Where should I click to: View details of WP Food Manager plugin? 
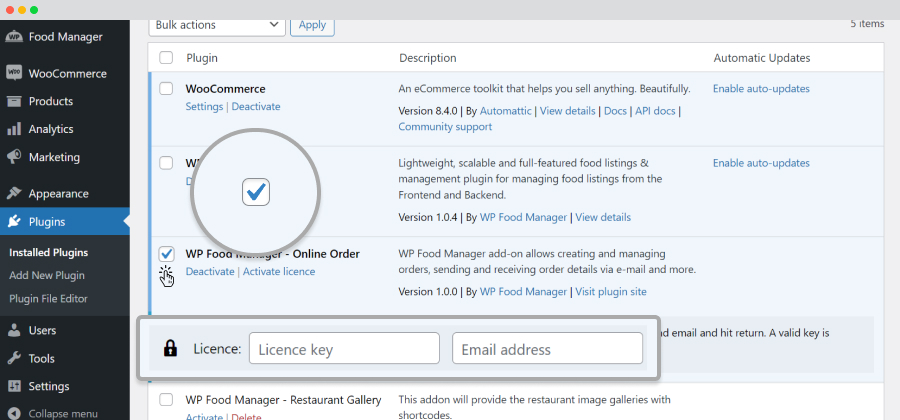603,217
